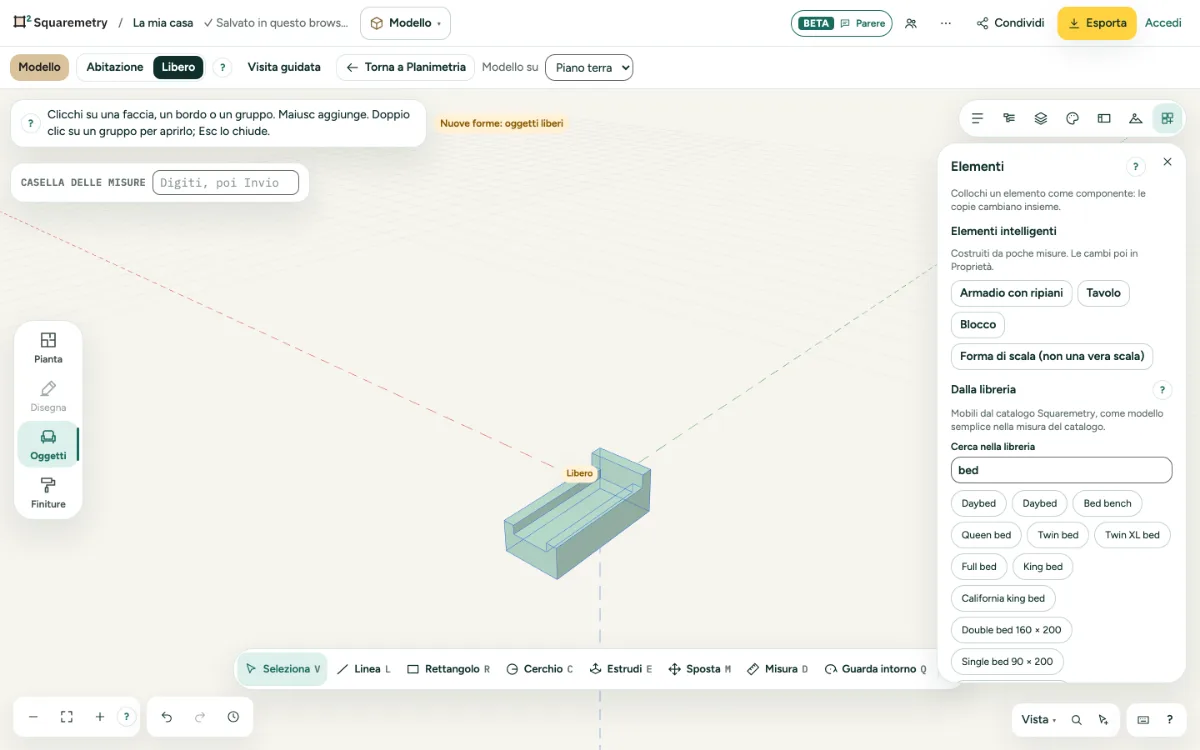Choose the Linea drawing tool

(x=363, y=669)
